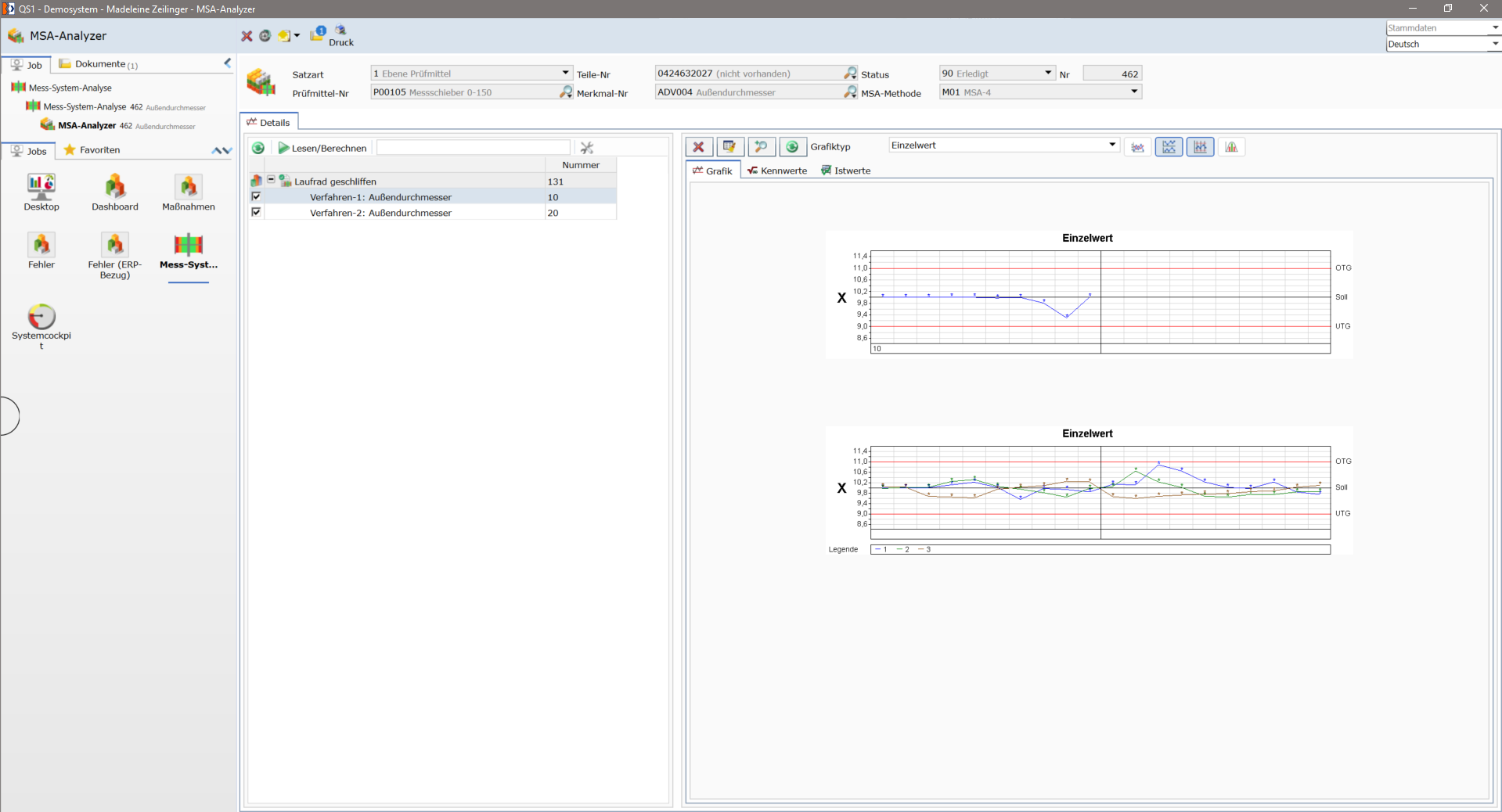Switch to the Job tab
The image size is (1502, 812).
(27, 65)
